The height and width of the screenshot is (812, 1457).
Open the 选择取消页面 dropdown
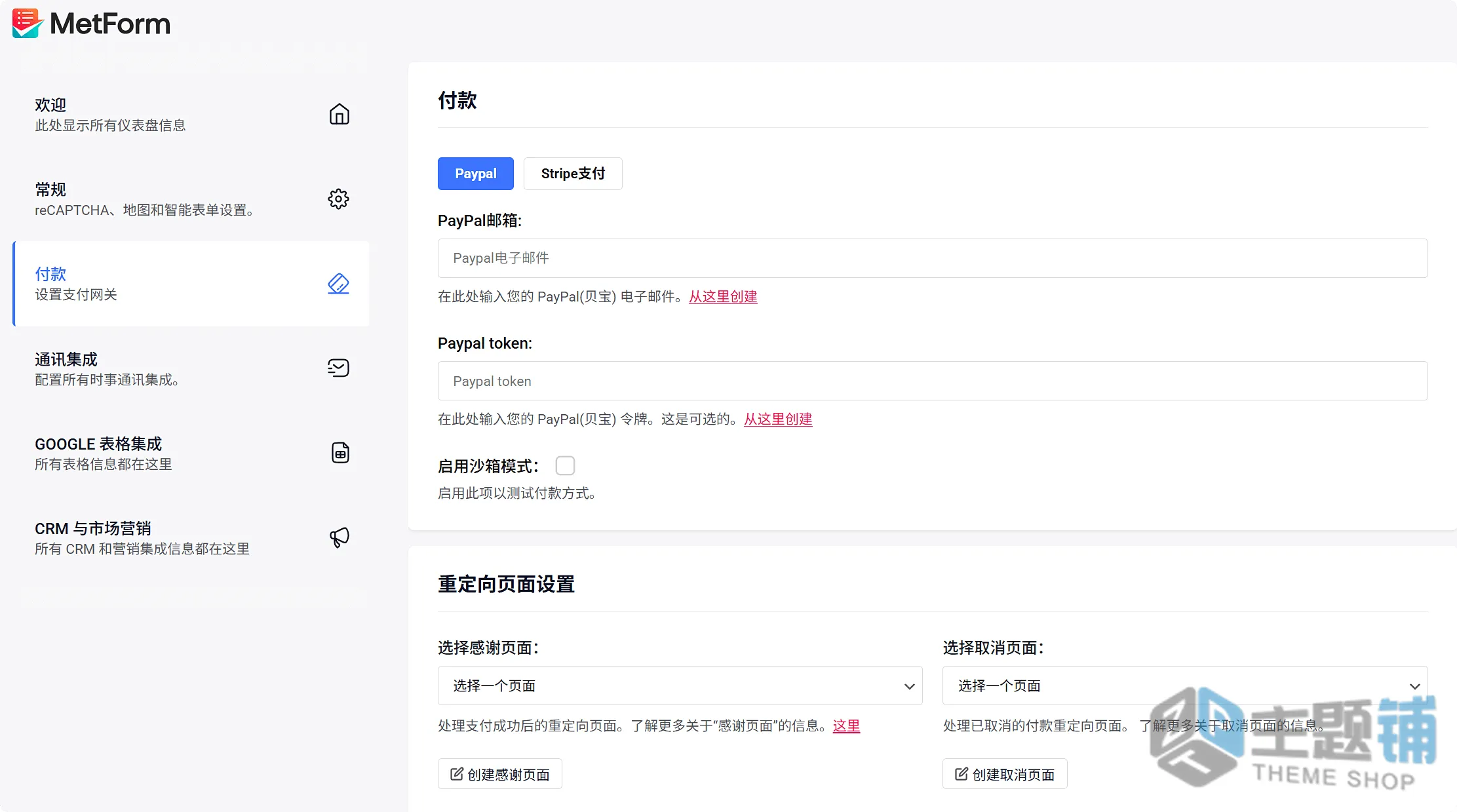coord(1185,686)
